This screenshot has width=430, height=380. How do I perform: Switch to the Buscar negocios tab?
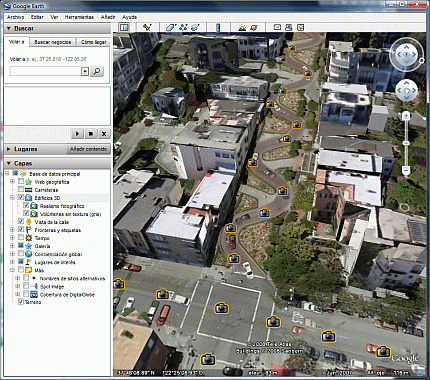pos(53,42)
